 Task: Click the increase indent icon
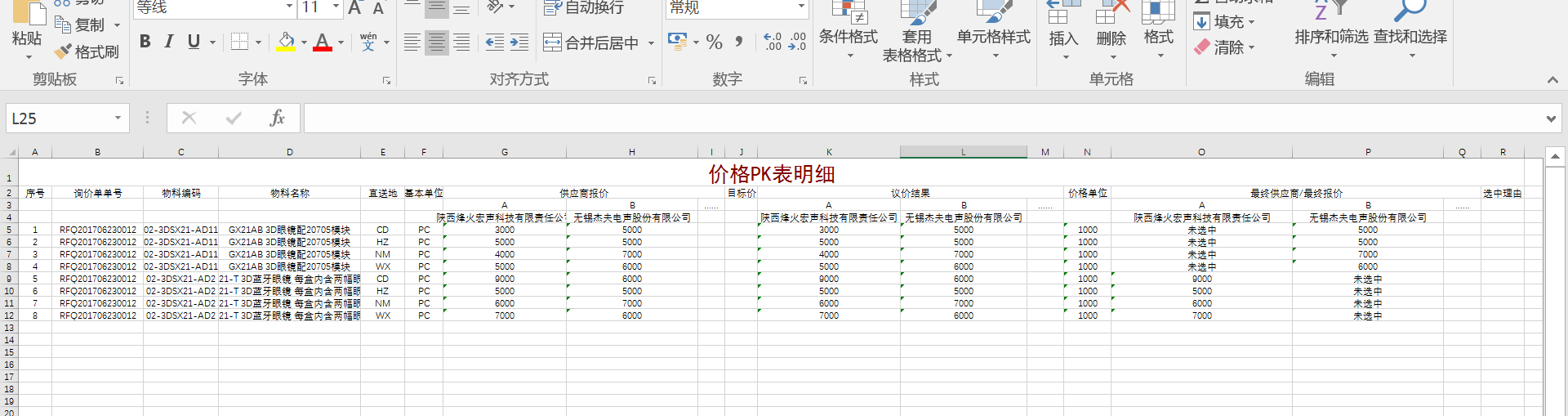(x=519, y=42)
